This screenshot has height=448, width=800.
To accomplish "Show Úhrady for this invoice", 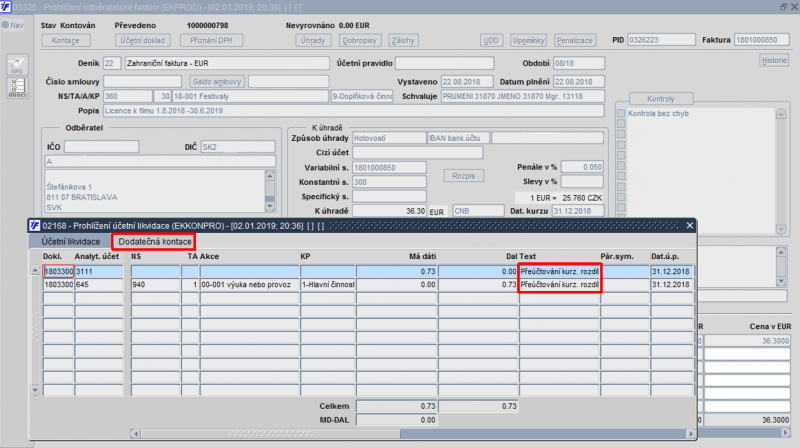I will 313,40.
